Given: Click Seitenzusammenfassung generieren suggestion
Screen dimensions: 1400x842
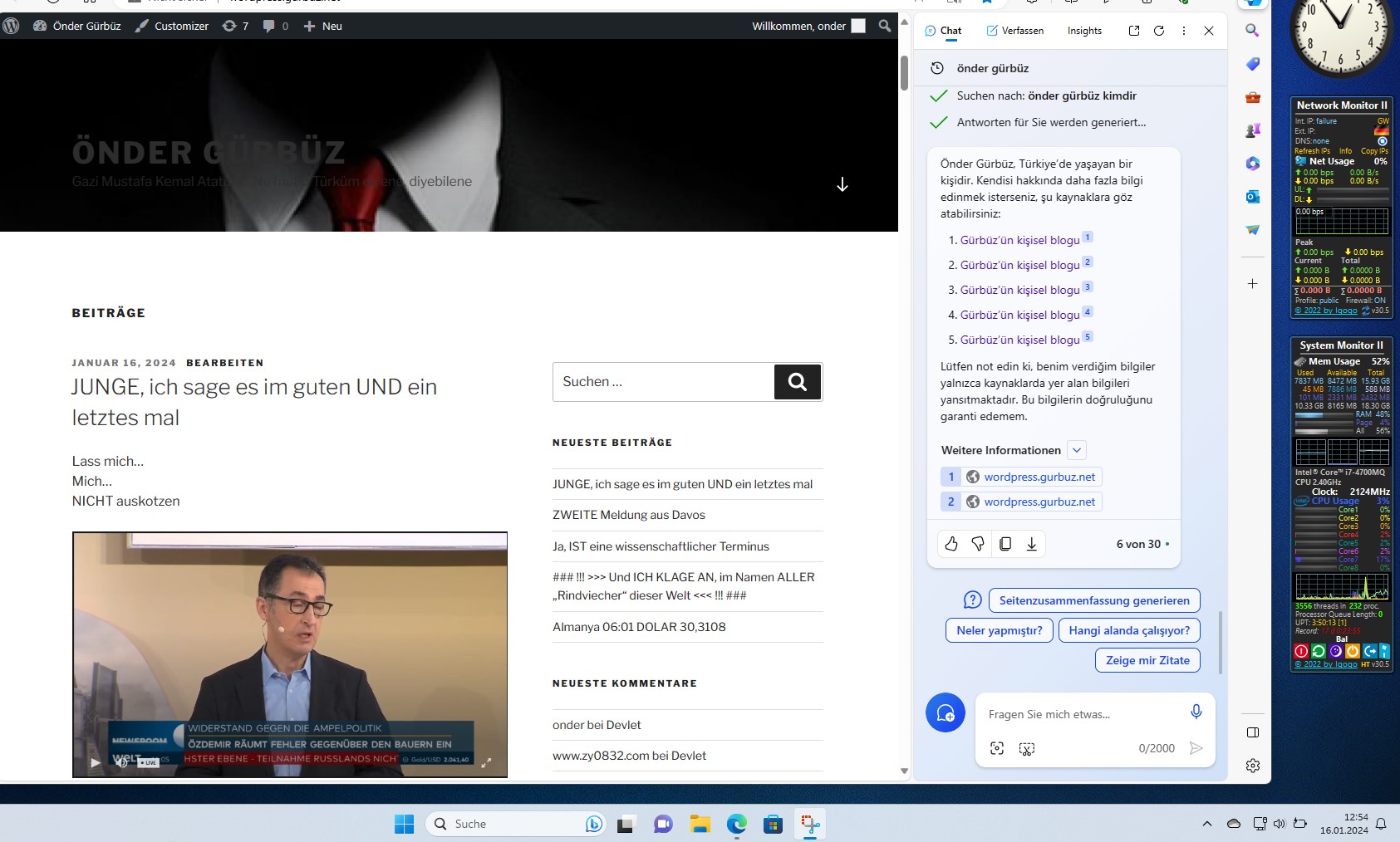Looking at the screenshot, I should (1094, 600).
